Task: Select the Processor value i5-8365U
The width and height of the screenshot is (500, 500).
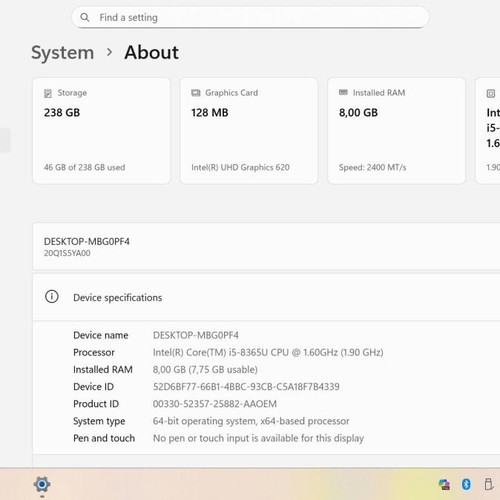Action: coord(268,352)
